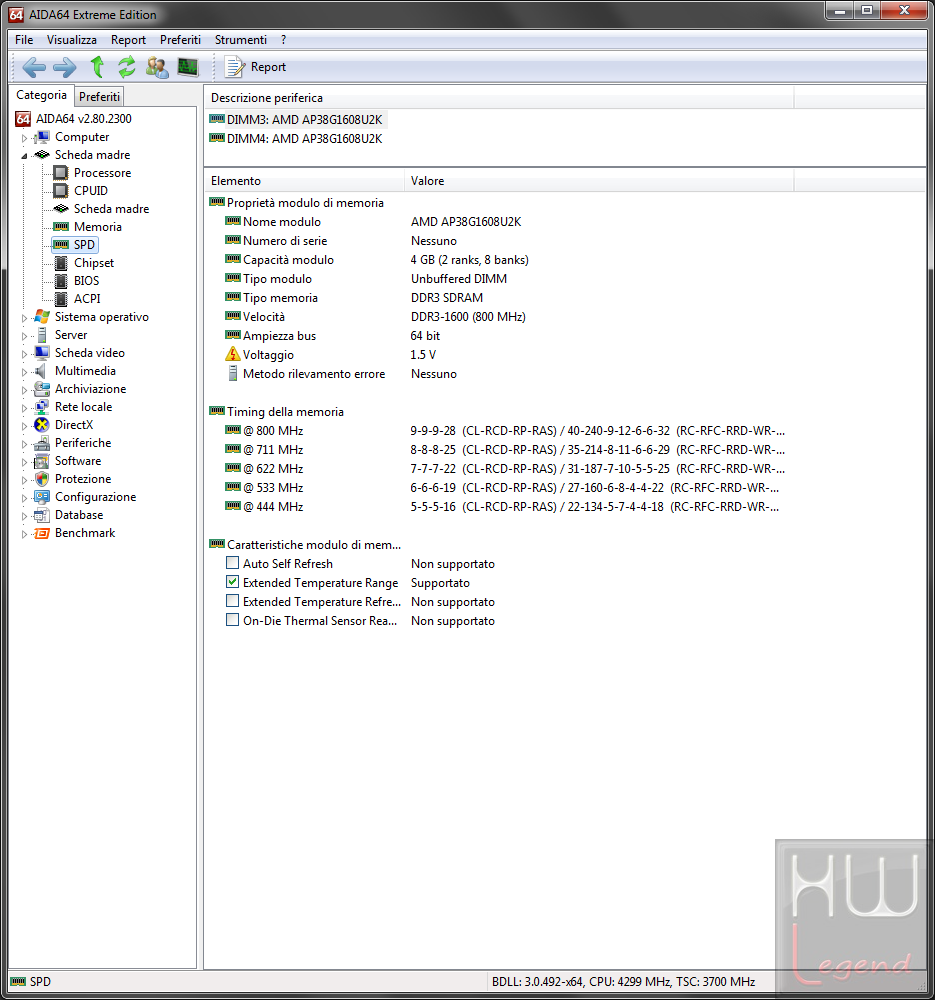Open the File menu

tap(24, 40)
